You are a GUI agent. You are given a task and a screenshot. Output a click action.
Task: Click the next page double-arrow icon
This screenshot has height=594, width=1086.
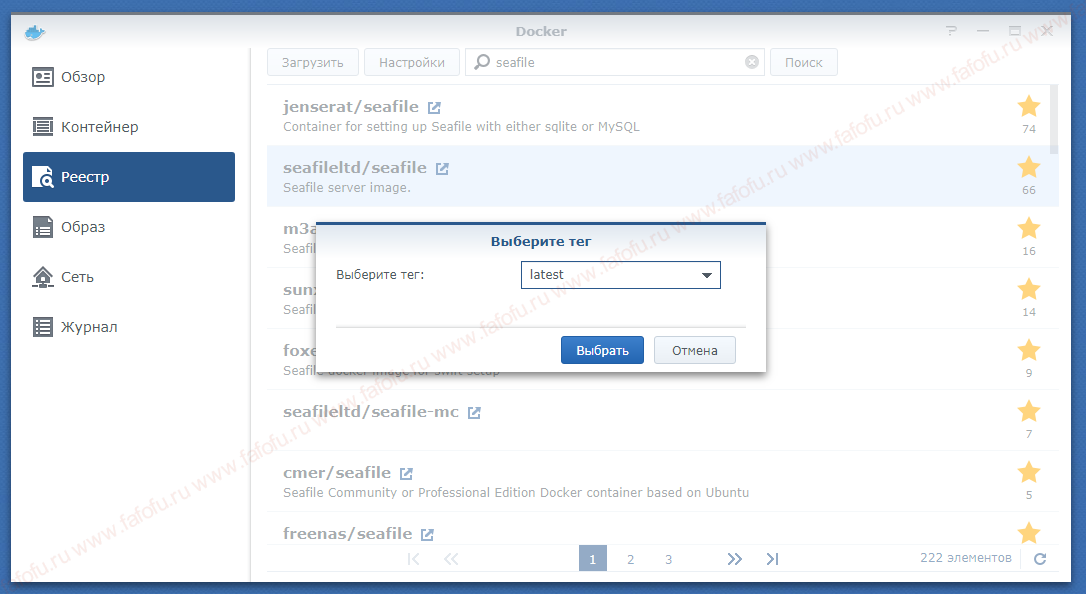coord(735,559)
